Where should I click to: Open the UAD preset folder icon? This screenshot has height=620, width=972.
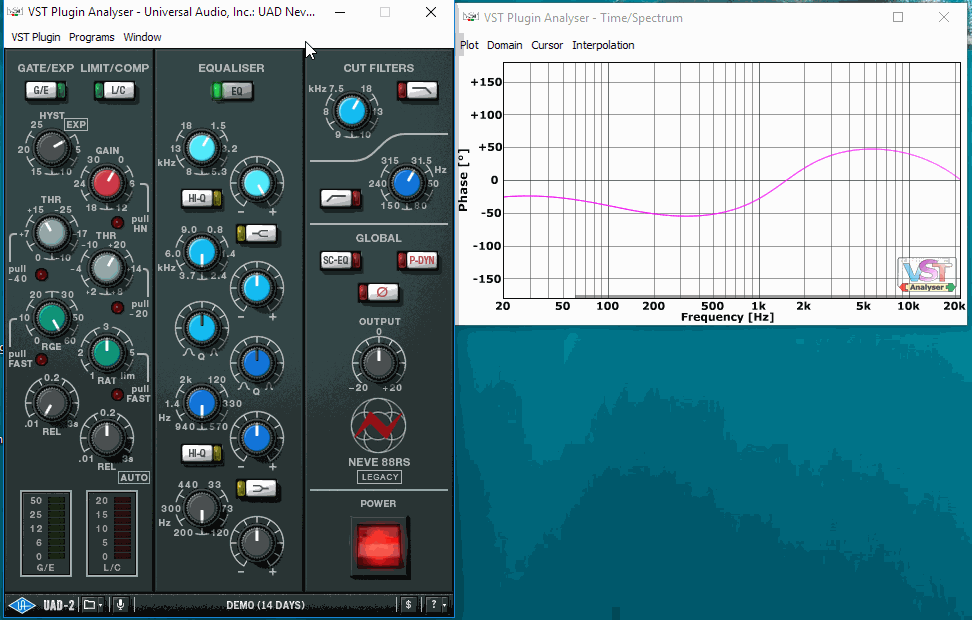pos(90,605)
